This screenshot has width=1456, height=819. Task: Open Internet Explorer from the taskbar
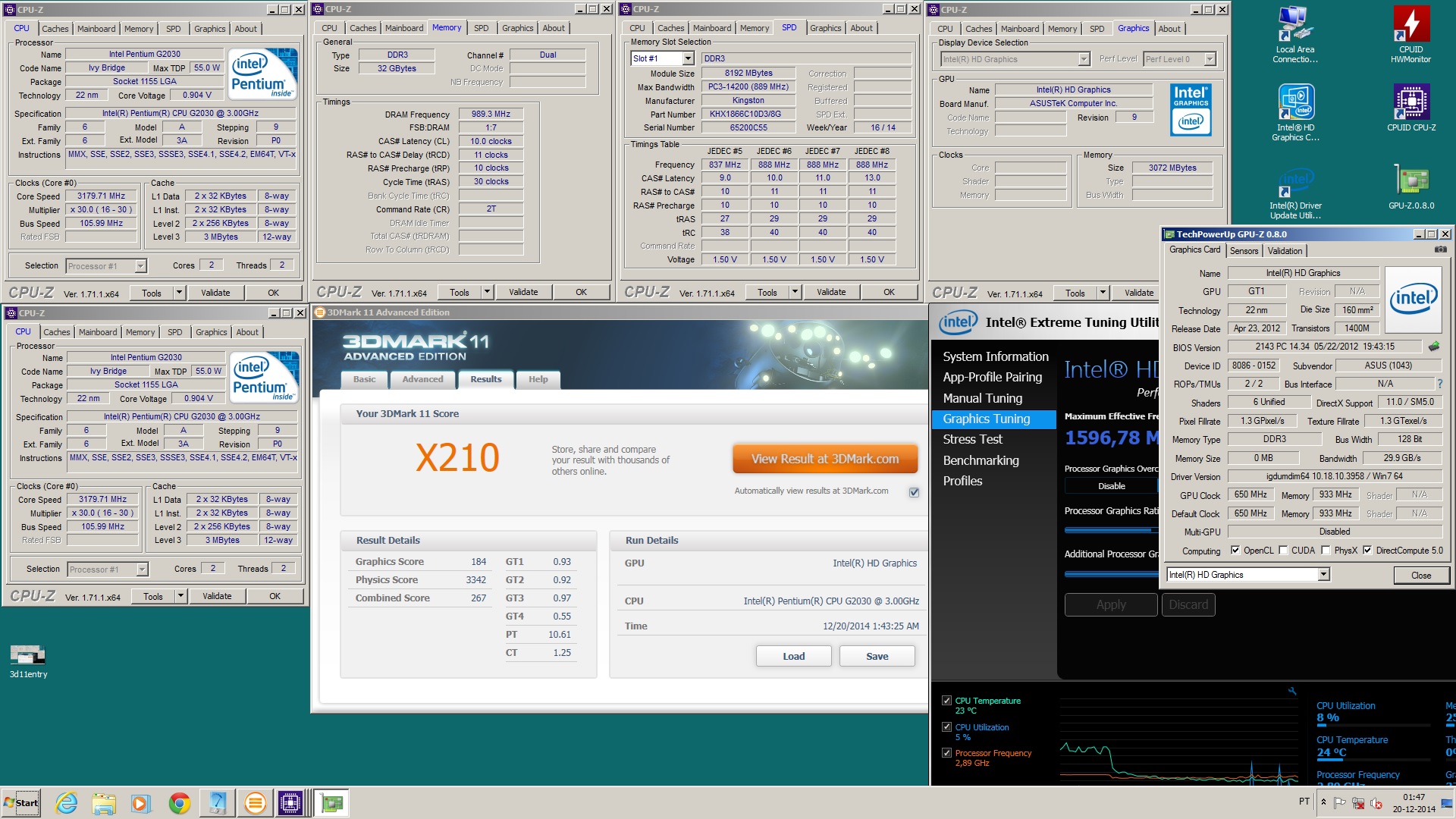67,802
